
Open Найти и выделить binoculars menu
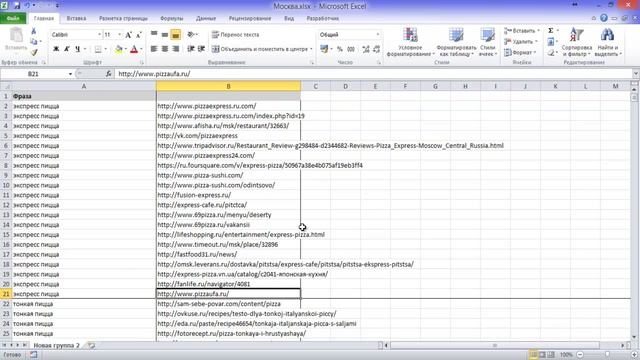click(x=607, y=42)
